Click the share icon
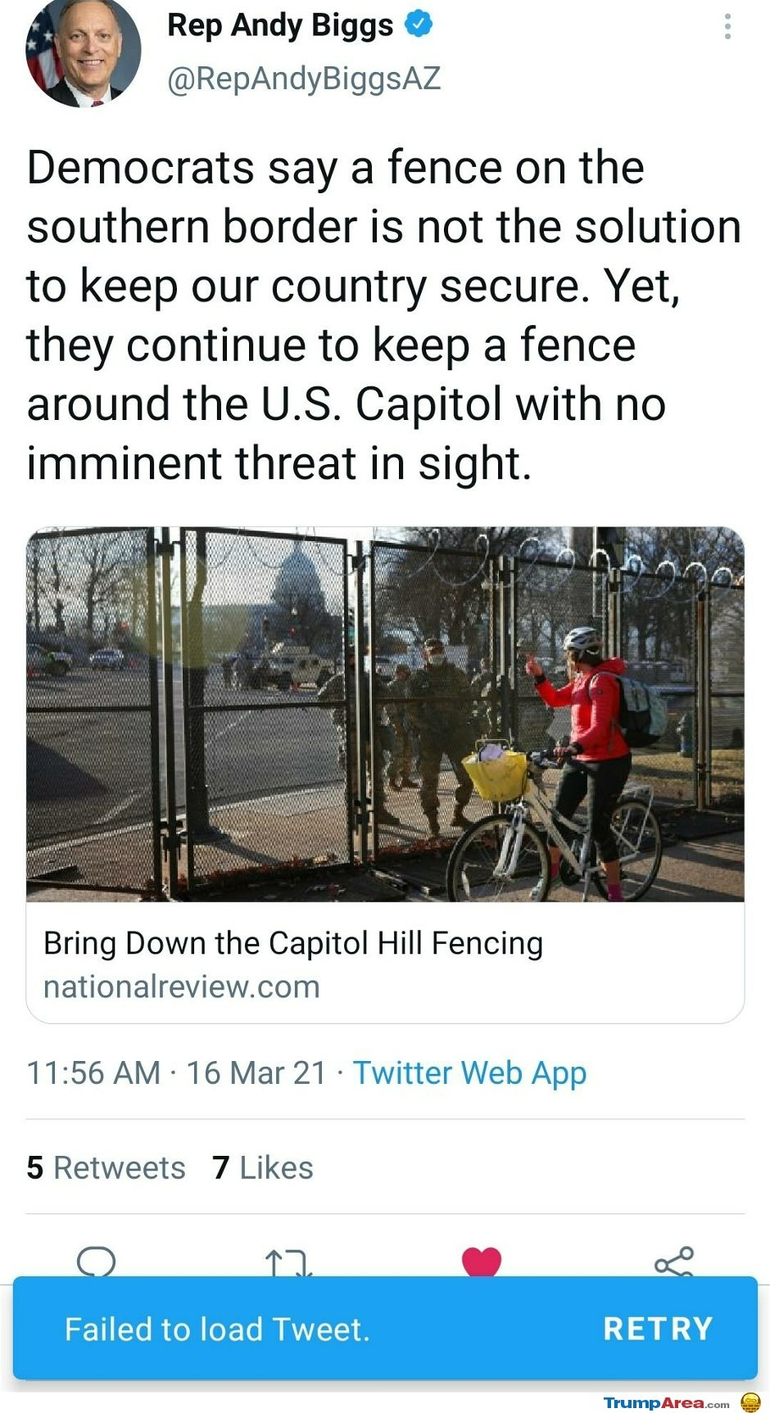The width and height of the screenshot is (770, 1413). pos(674,1261)
